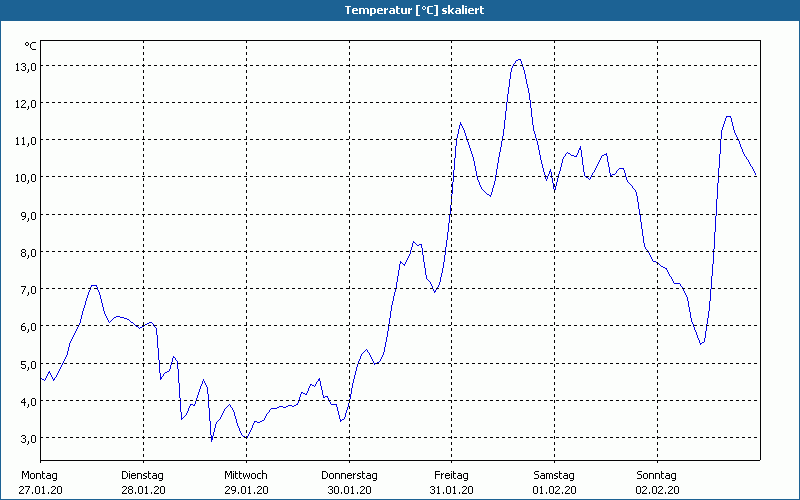Select the 13,0 y-axis label
The width and height of the screenshot is (800, 500).
point(25,66)
